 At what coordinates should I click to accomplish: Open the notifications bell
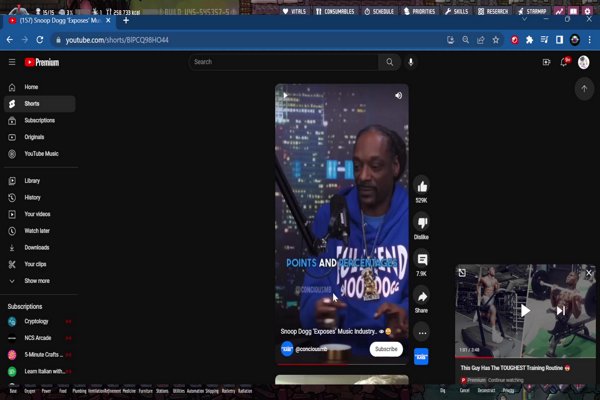564,62
